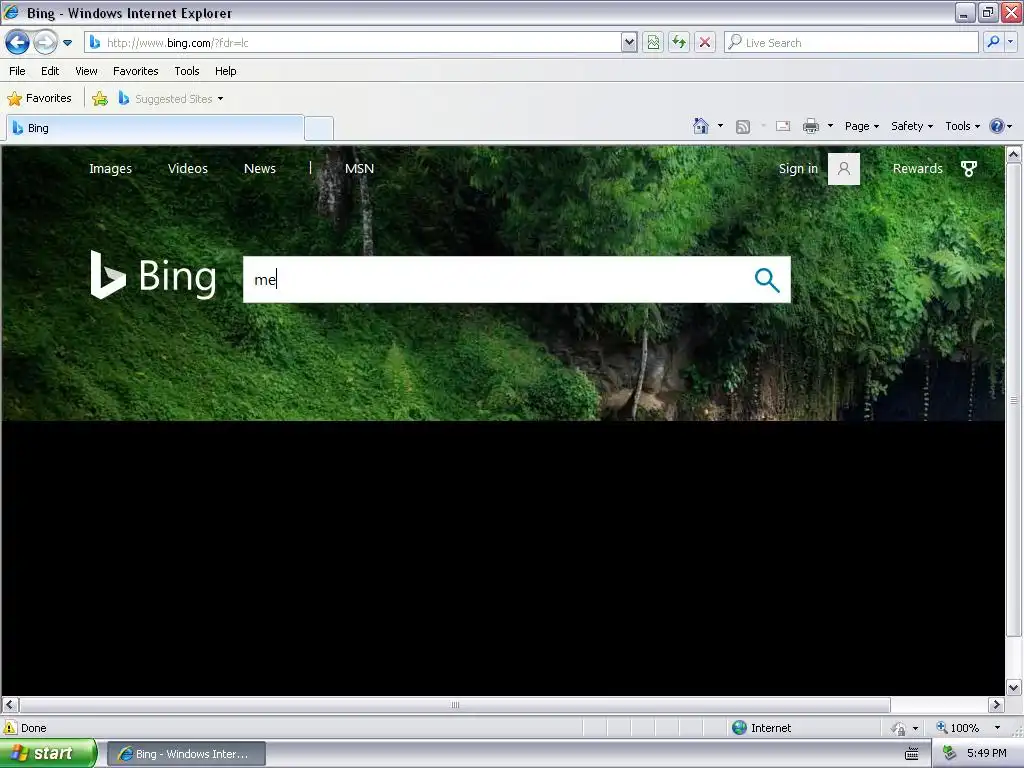Open the Rewards link

[918, 168]
